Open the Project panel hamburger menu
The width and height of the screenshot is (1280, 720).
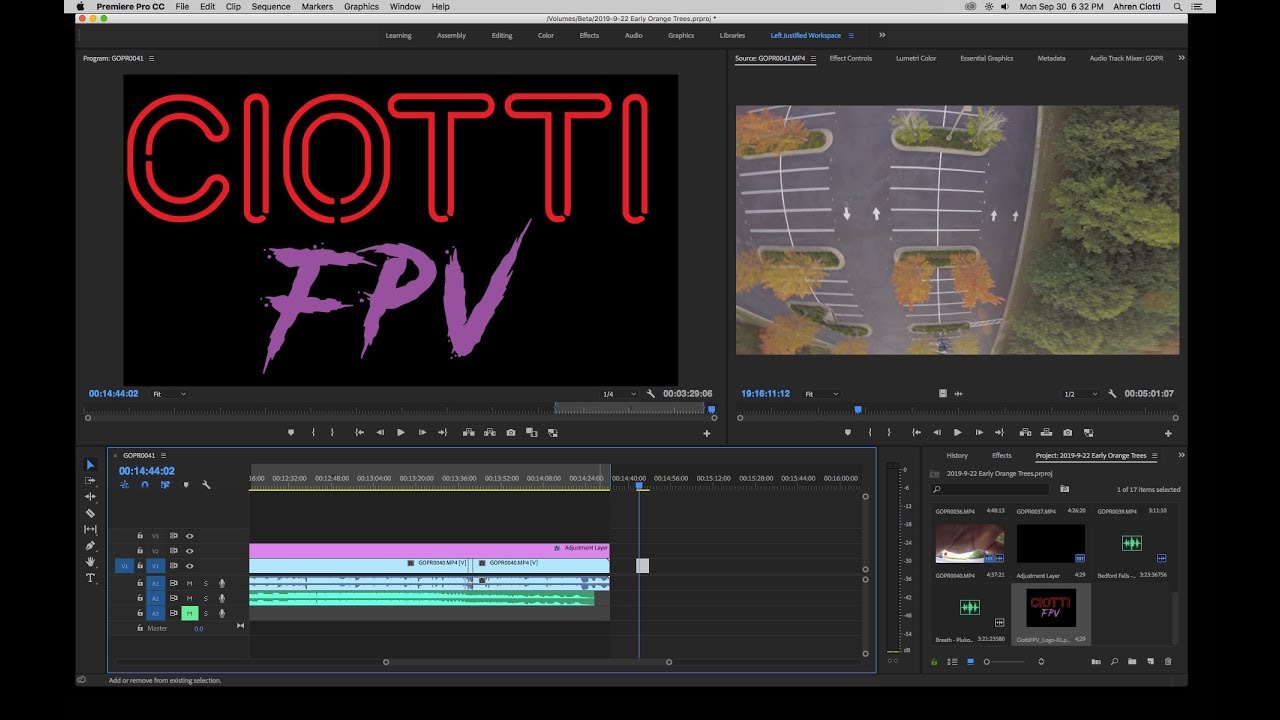(x=1154, y=456)
